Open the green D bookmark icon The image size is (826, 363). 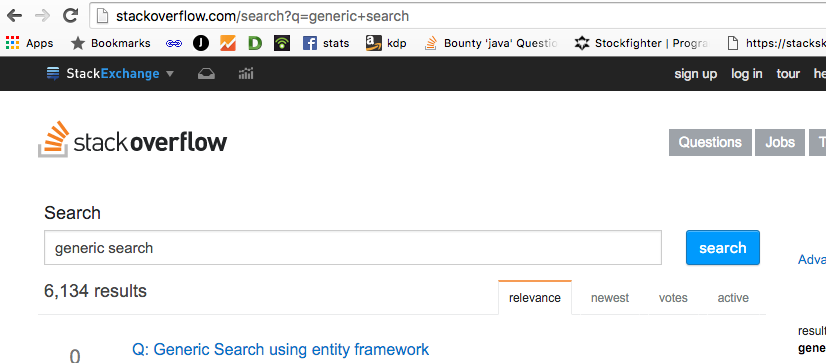click(255, 43)
